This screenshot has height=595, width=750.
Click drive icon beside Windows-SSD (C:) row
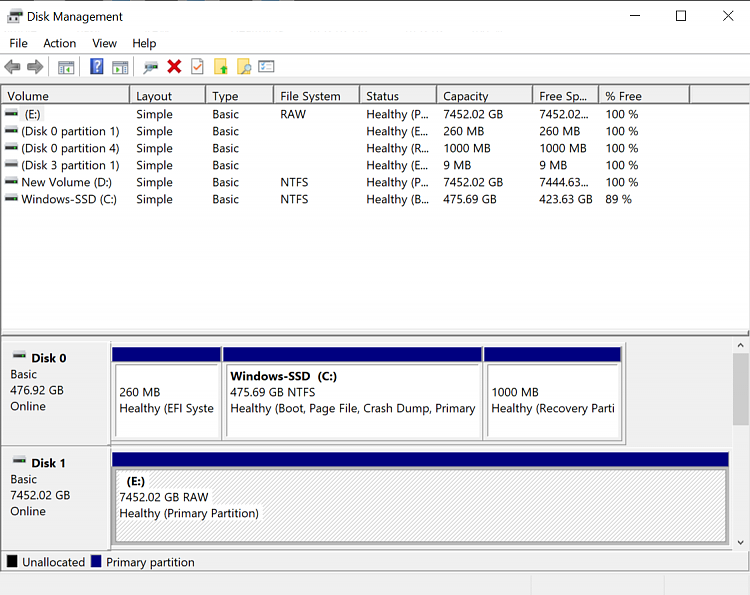(11, 198)
